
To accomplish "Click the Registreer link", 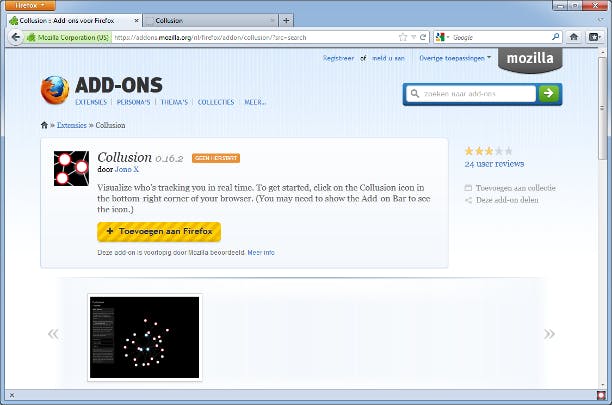I will (x=338, y=58).
